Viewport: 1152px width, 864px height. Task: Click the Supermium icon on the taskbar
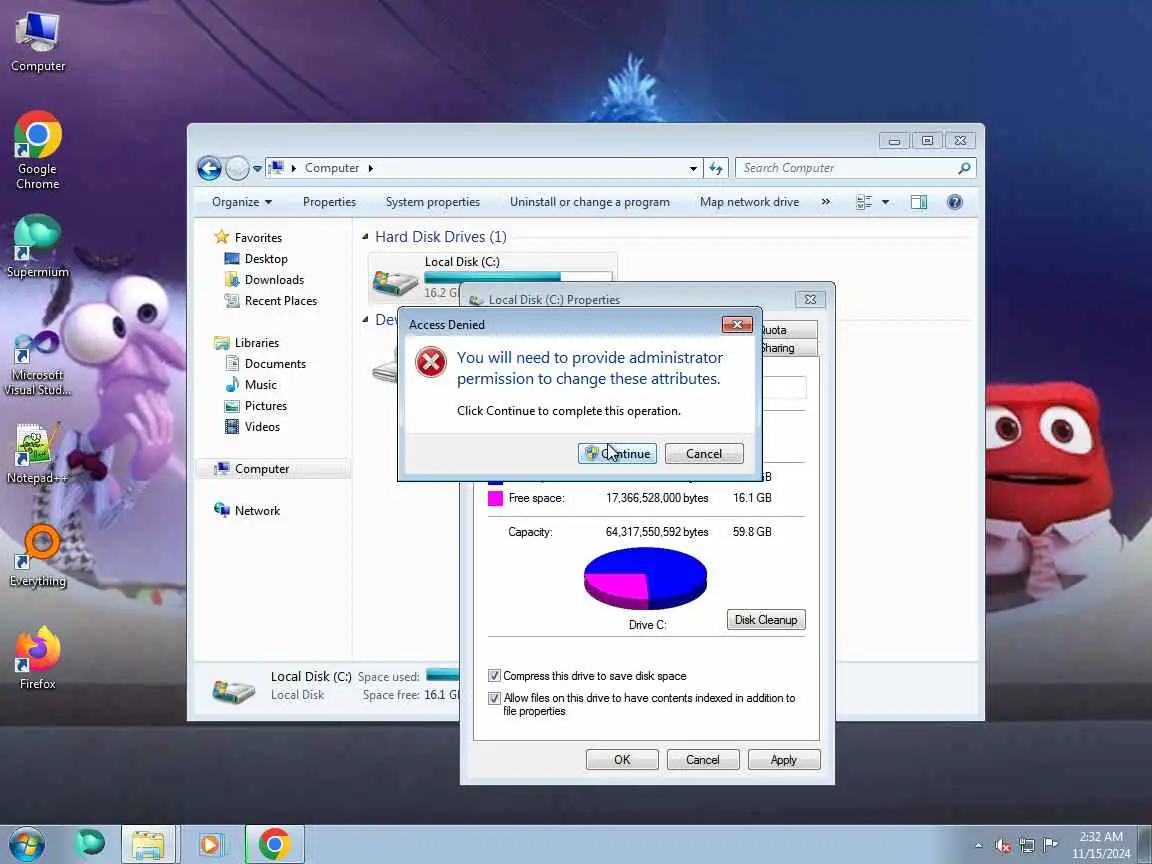pos(90,844)
